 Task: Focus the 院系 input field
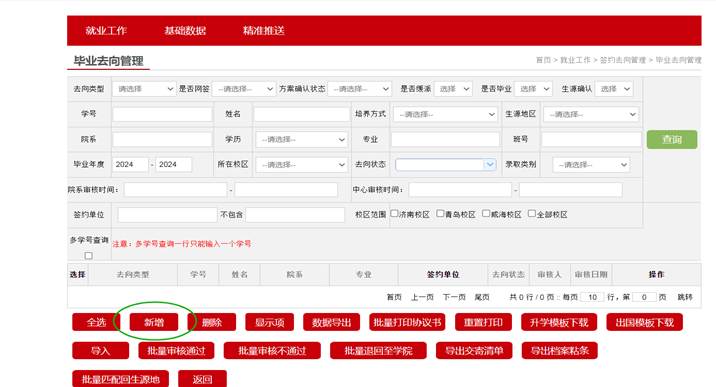tap(162, 140)
